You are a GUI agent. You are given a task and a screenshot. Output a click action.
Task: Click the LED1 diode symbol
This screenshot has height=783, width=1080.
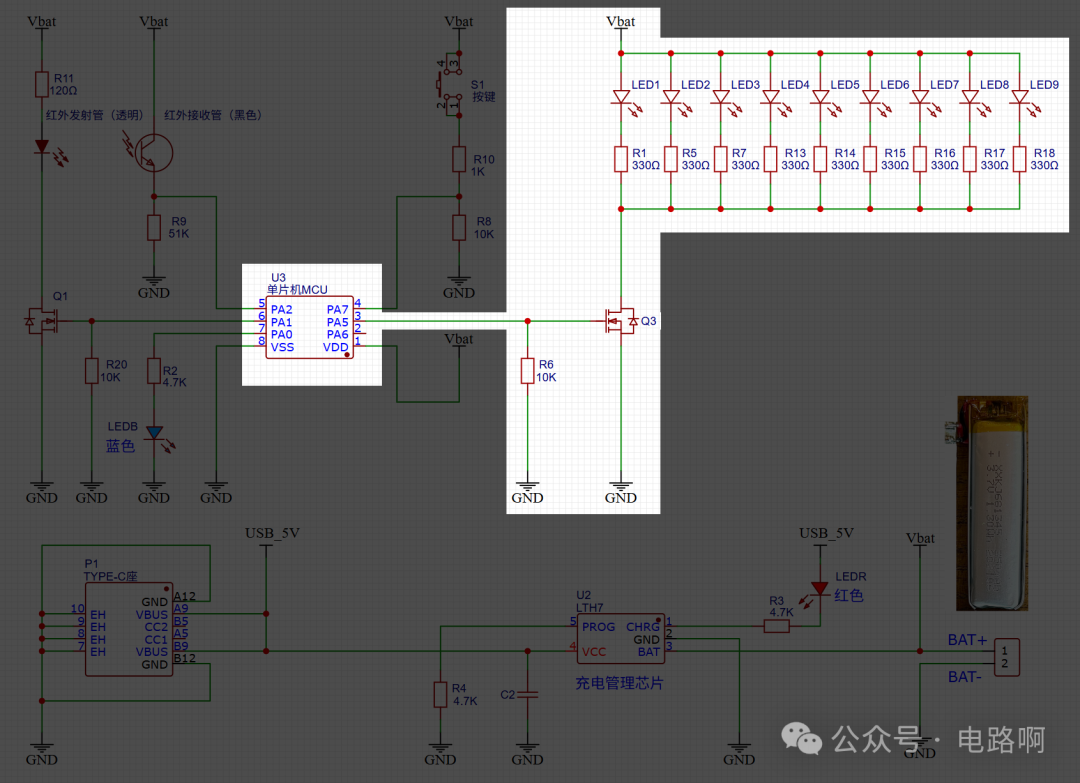(622, 95)
